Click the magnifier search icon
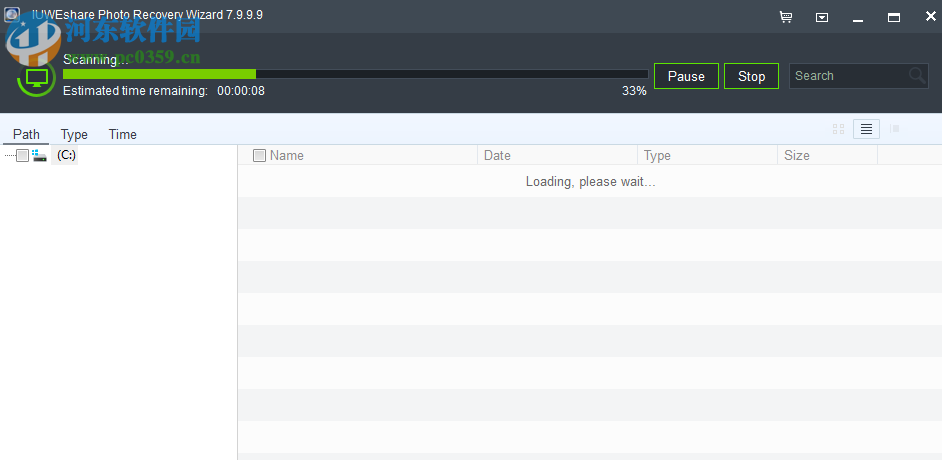The height and width of the screenshot is (460, 942). [917, 76]
